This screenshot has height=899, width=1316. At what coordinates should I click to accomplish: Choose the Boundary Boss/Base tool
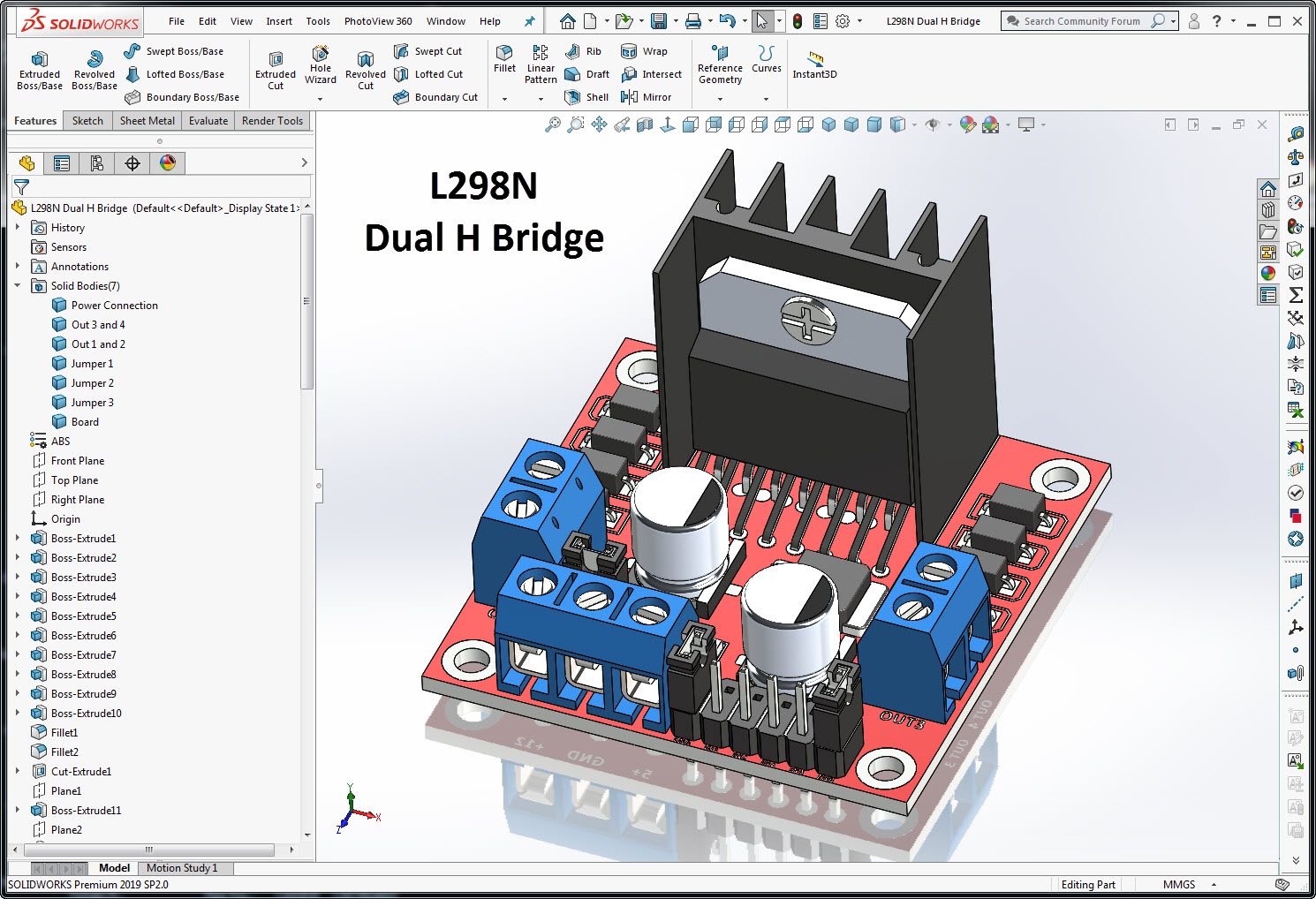pos(182,97)
